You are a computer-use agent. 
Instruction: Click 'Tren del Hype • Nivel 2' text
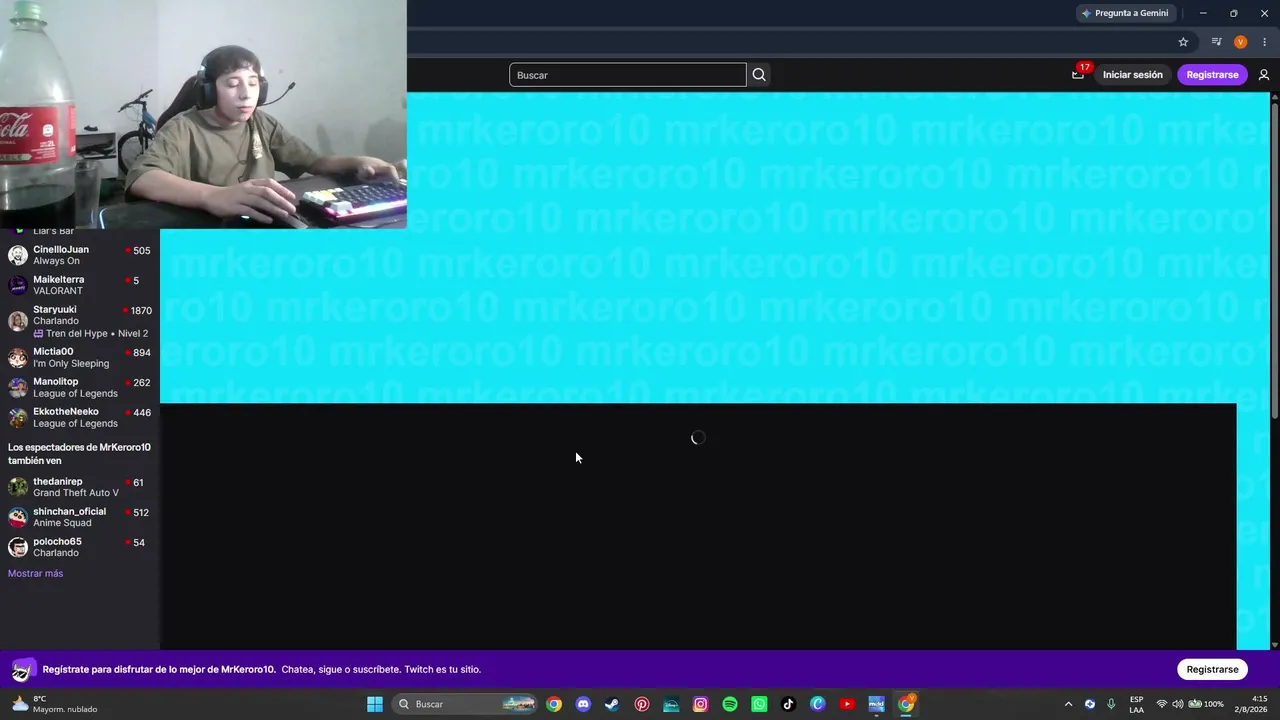tap(97, 333)
